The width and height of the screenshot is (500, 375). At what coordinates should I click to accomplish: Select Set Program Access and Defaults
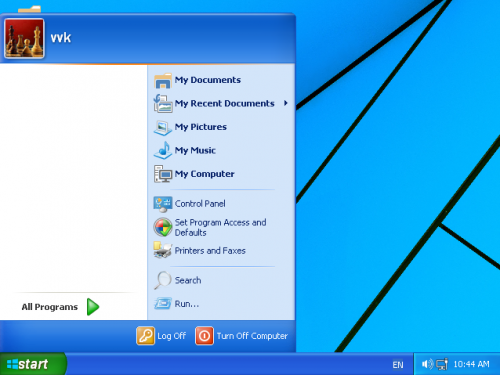click(220, 227)
